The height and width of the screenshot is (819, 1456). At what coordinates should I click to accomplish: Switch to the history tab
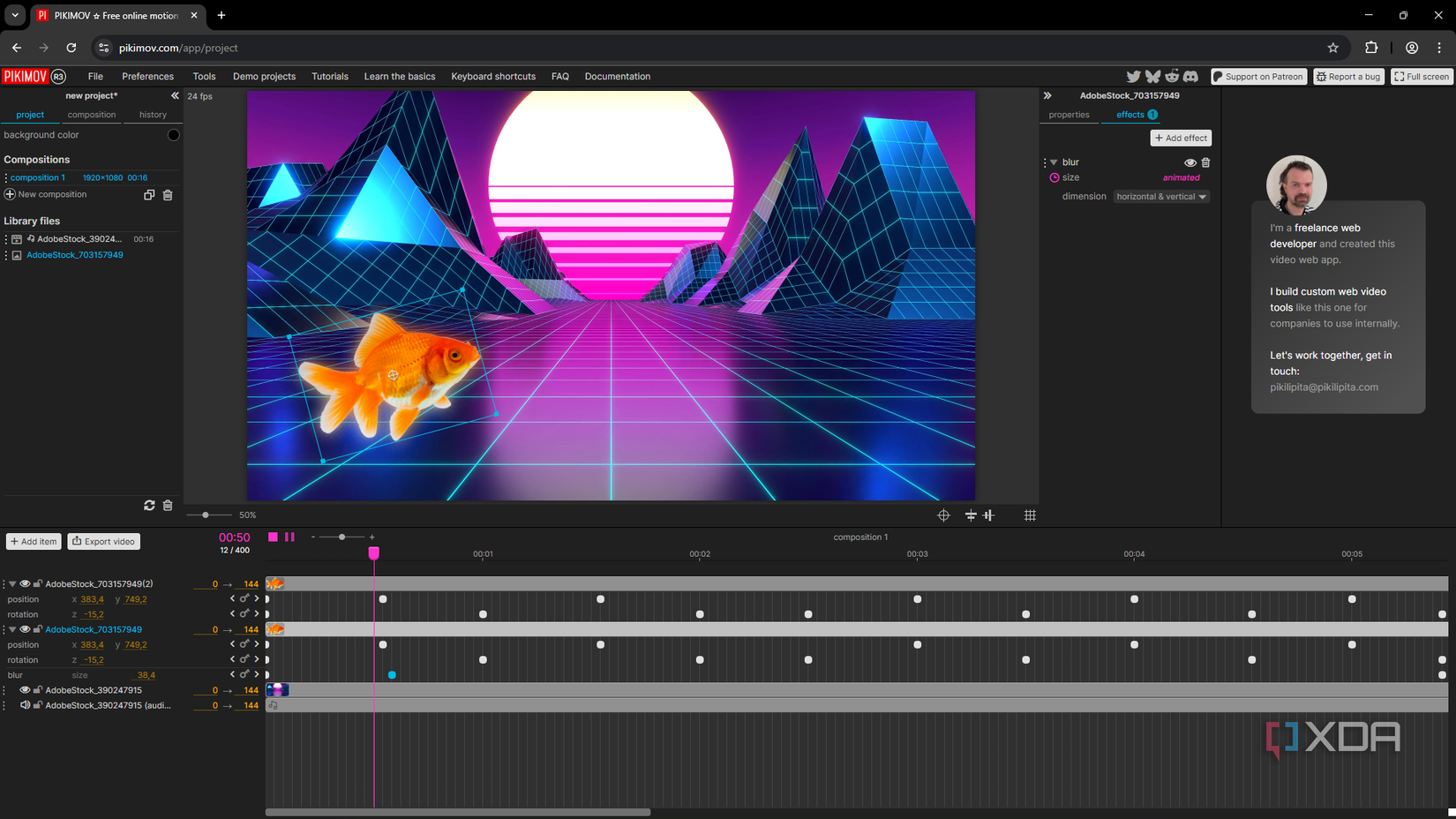[x=153, y=115]
